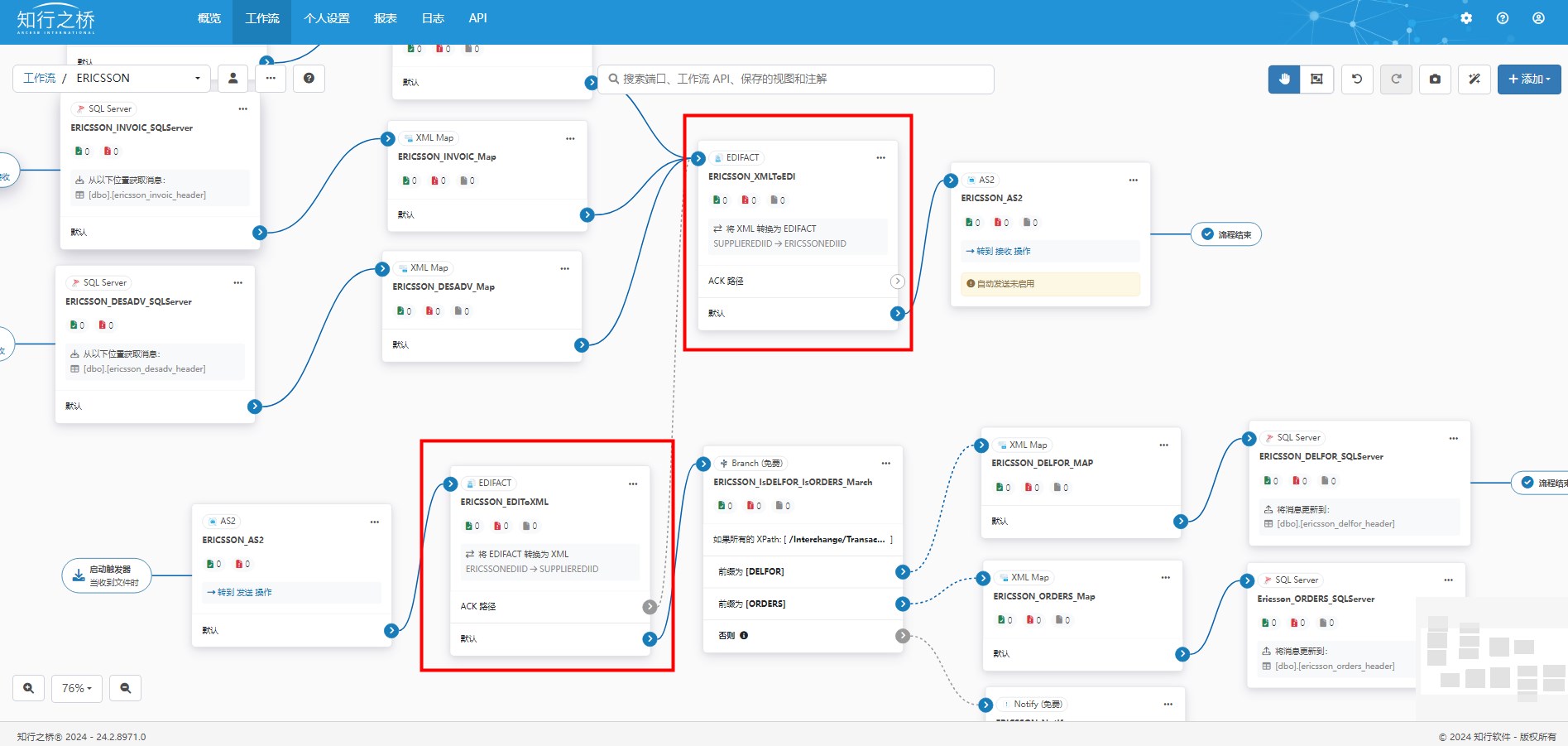This screenshot has height=746, width=1568.
Task: Click the 工作流 breadcrumb link
Action: tap(39, 78)
